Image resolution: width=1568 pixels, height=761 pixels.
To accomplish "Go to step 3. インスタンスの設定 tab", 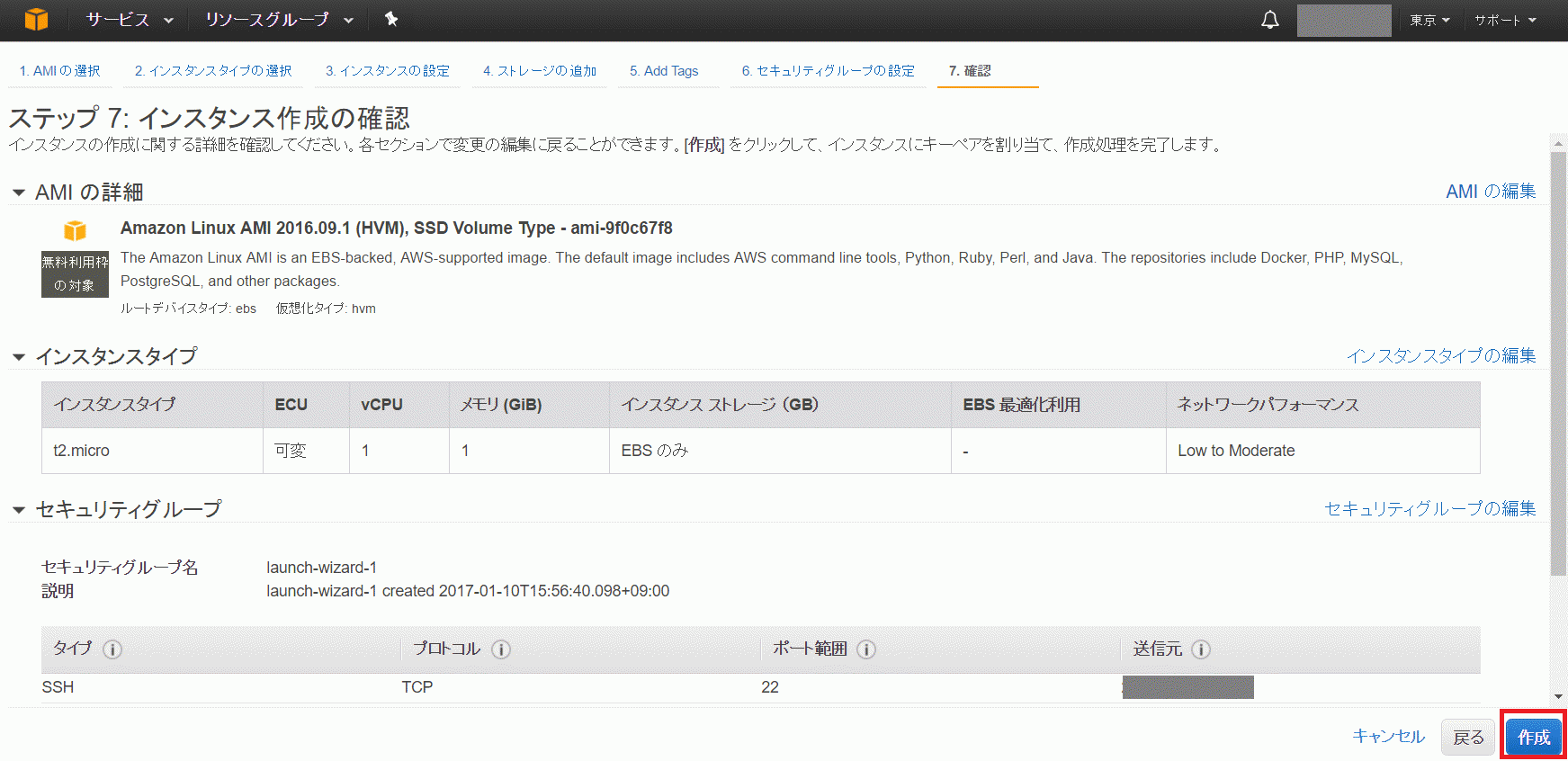I will pos(388,71).
